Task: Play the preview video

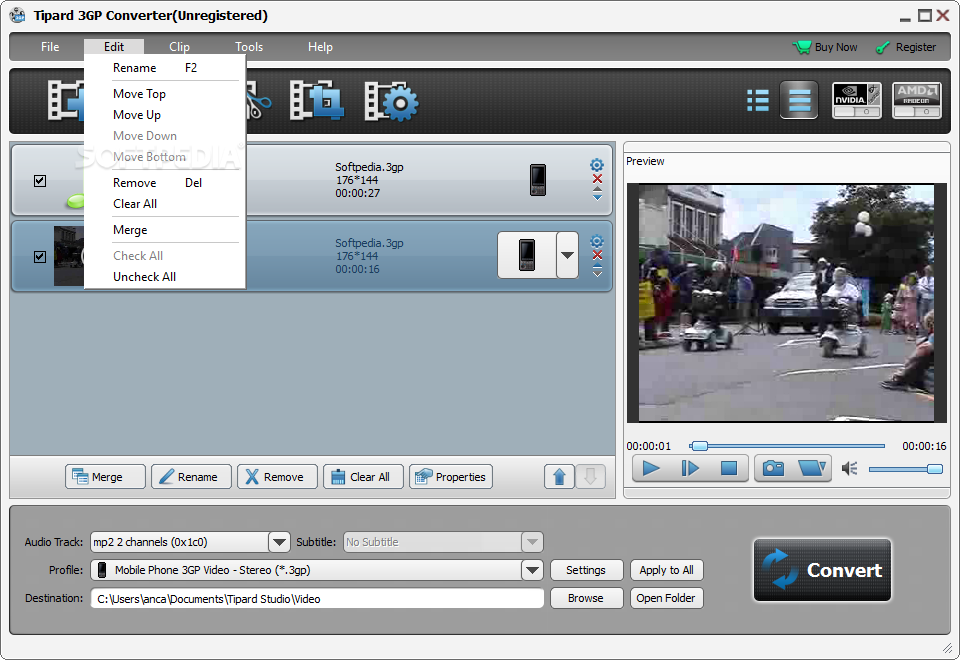Action: (x=651, y=468)
